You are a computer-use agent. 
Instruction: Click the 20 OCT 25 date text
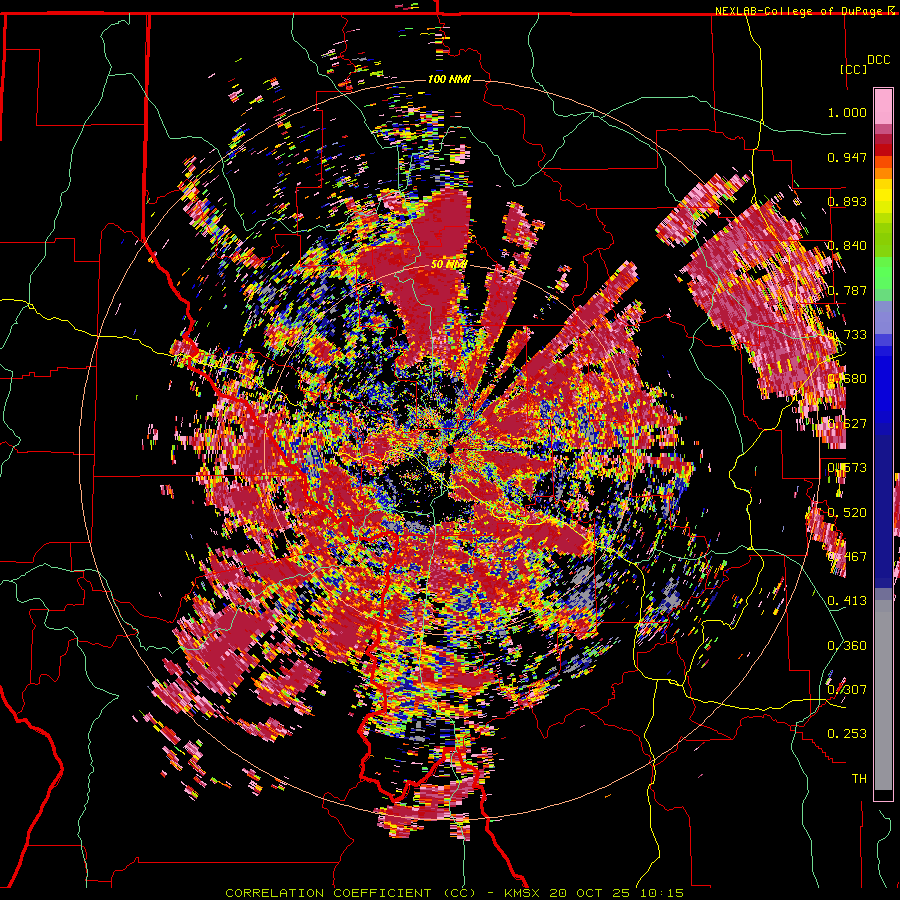[x=589, y=893]
